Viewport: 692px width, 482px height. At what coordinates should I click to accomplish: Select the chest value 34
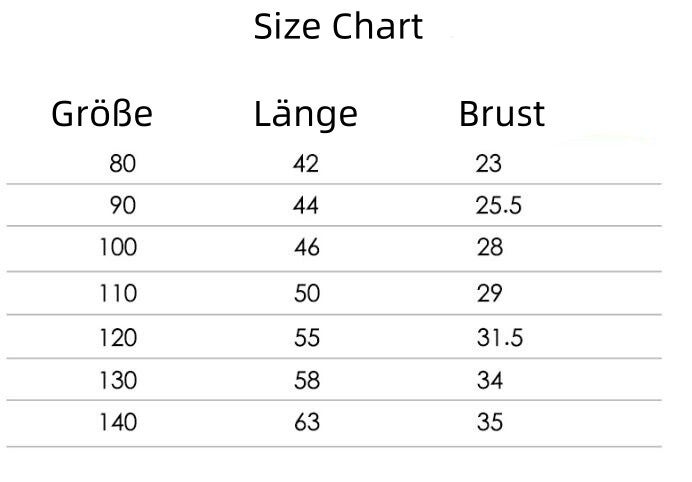click(489, 380)
